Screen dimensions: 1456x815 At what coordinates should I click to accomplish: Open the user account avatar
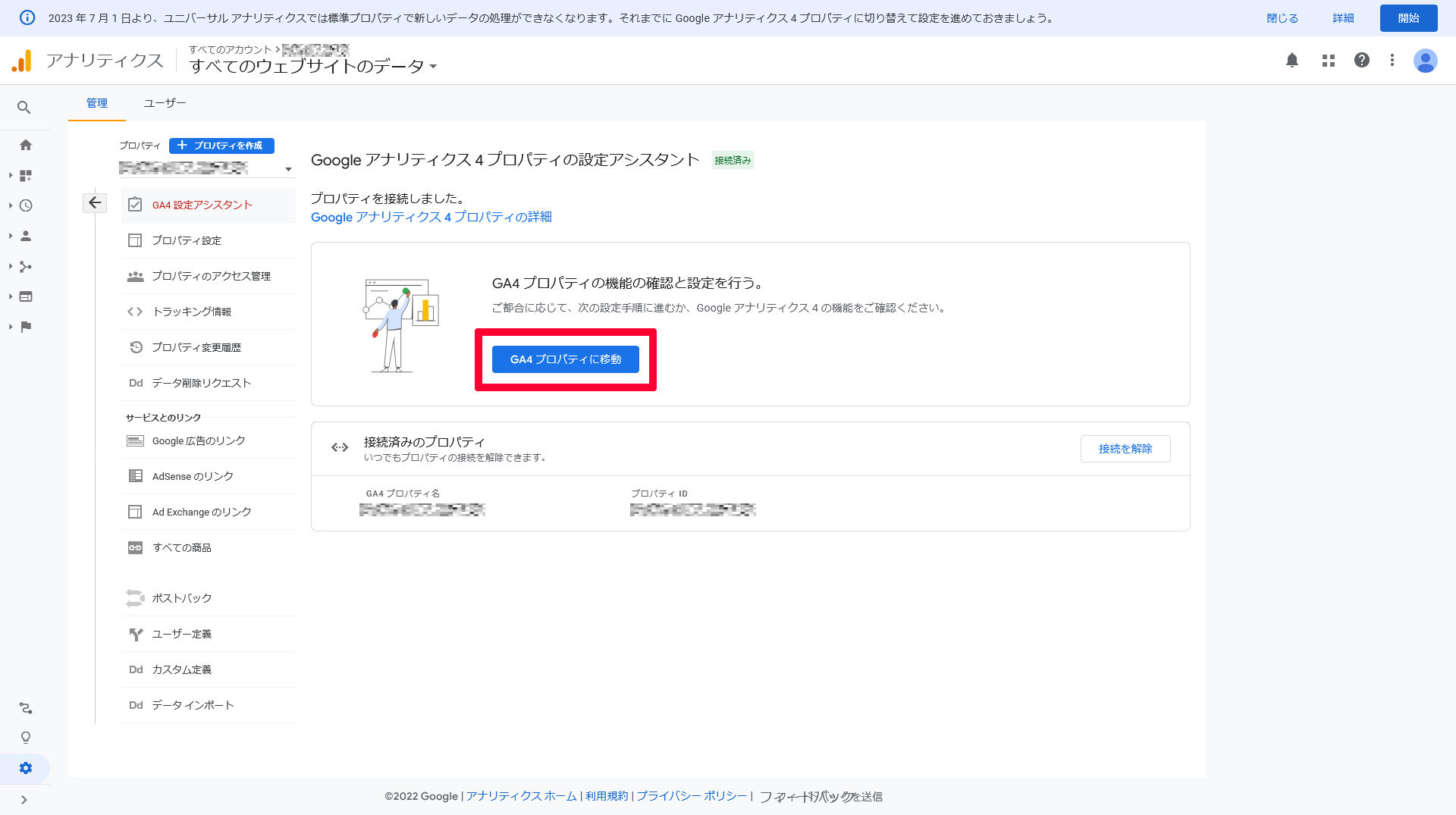coord(1426,60)
